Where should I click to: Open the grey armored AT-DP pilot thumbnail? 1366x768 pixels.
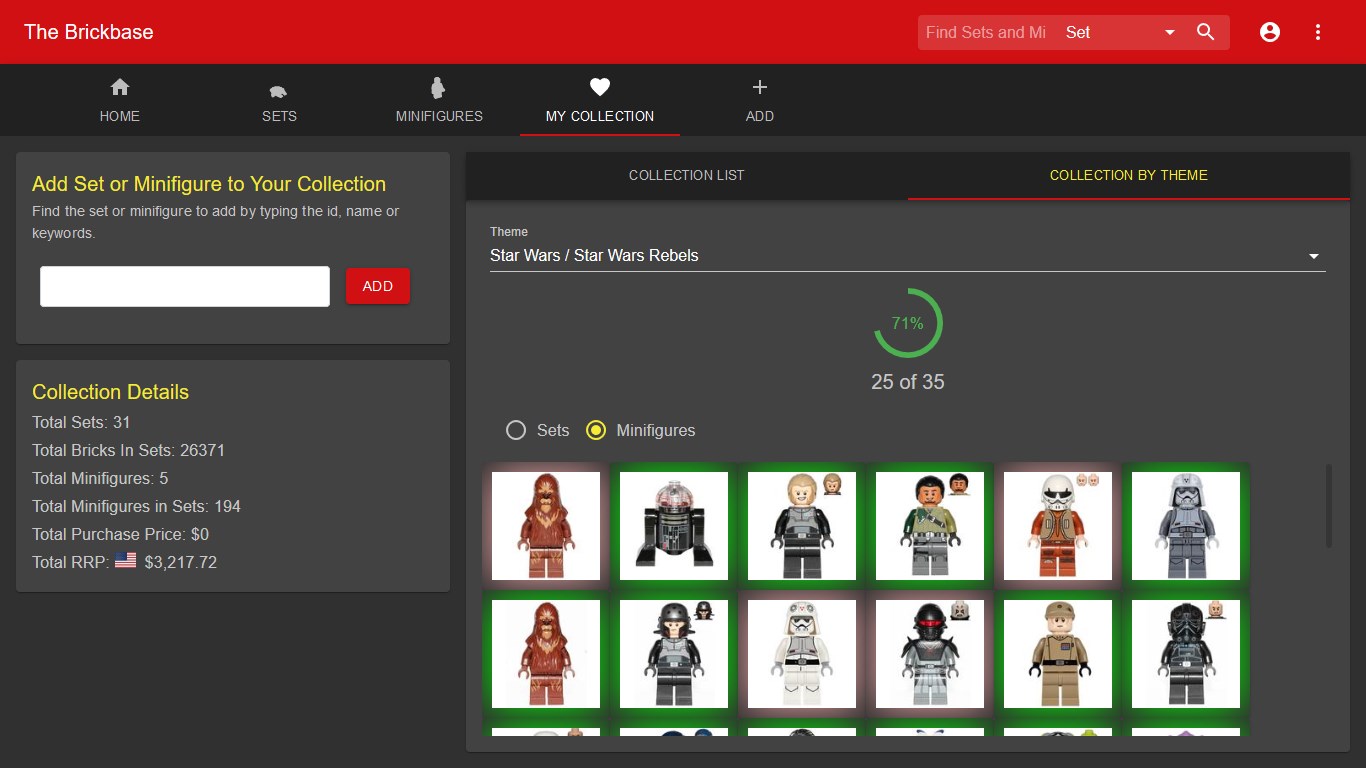(x=1186, y=526)
